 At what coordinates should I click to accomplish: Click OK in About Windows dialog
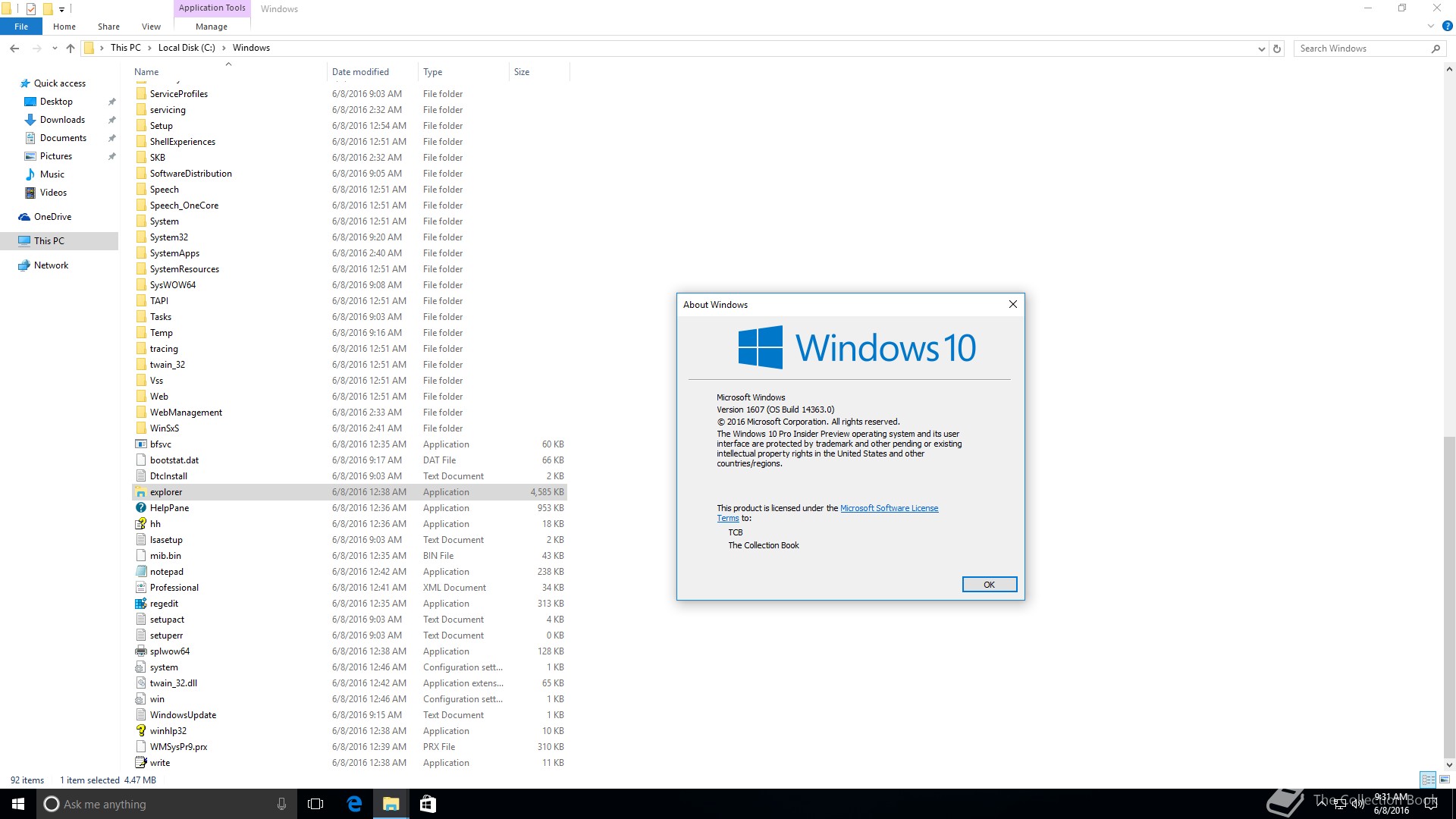pos(989,585)
